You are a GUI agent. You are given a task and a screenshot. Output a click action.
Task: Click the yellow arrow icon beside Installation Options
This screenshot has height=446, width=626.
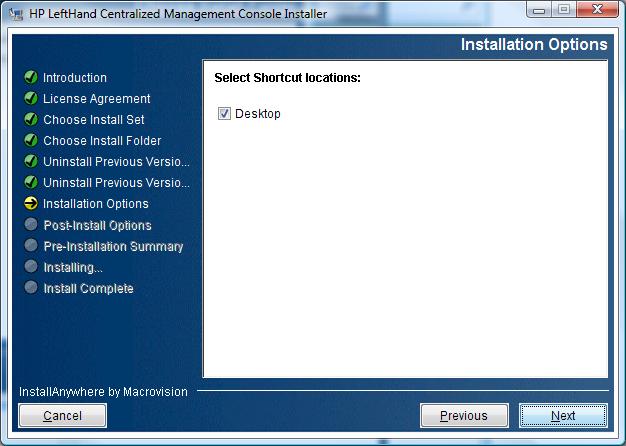click(x=31, y=203)
